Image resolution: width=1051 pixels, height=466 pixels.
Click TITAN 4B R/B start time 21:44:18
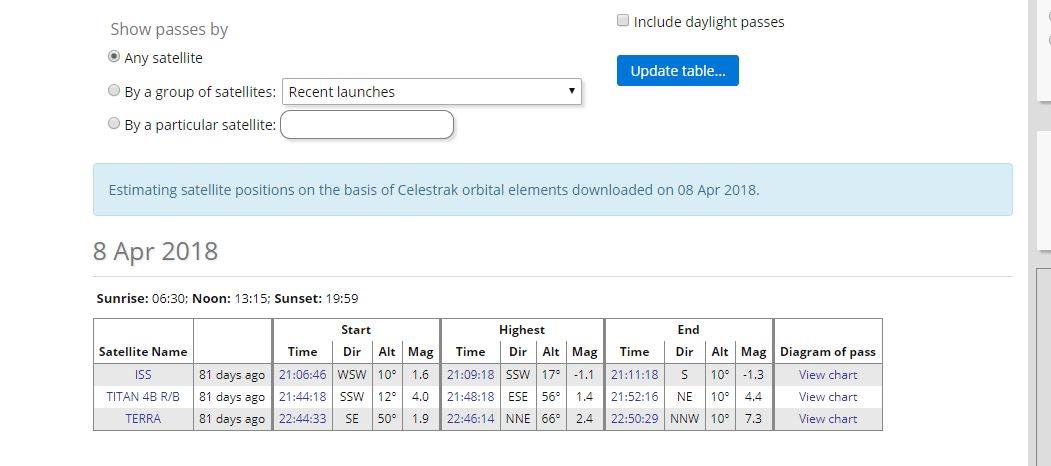302,397
